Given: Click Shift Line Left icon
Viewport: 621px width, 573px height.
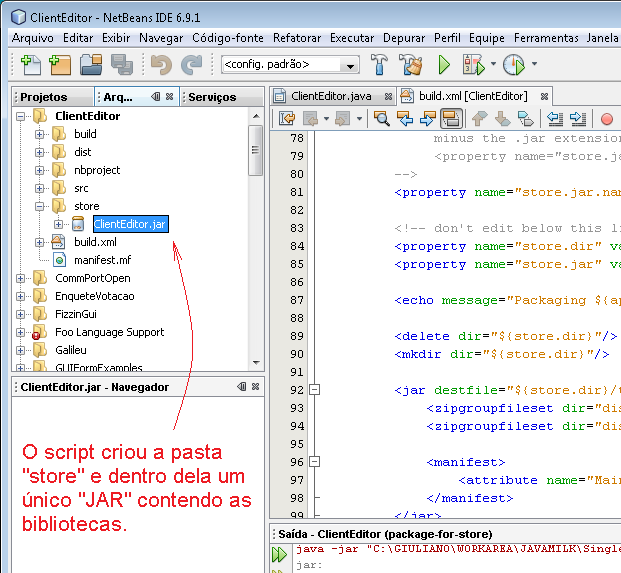Looking at the screenshot, I should point(555,118).
